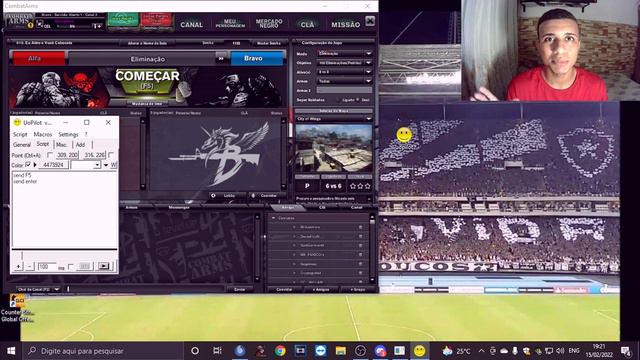Image resolution: width=640 pixels, height=360 pixels.
Task: Click the play arrow next to Color checkbox
Action: pos(35,165)
